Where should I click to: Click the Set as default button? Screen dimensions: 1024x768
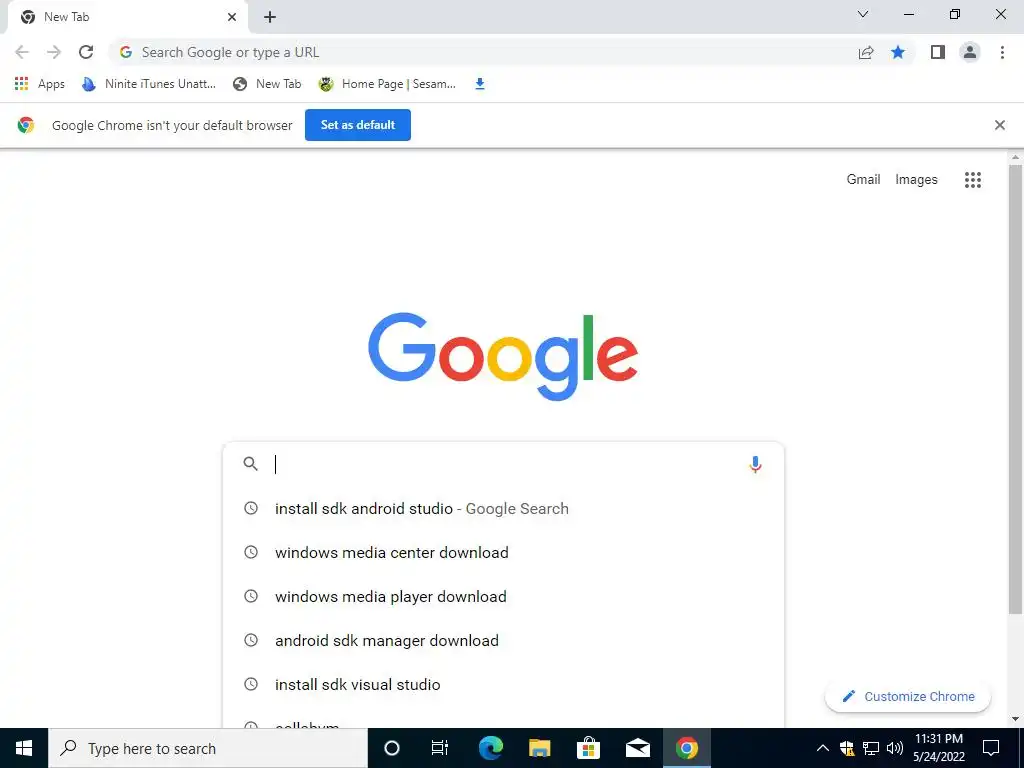click(358, 125)
